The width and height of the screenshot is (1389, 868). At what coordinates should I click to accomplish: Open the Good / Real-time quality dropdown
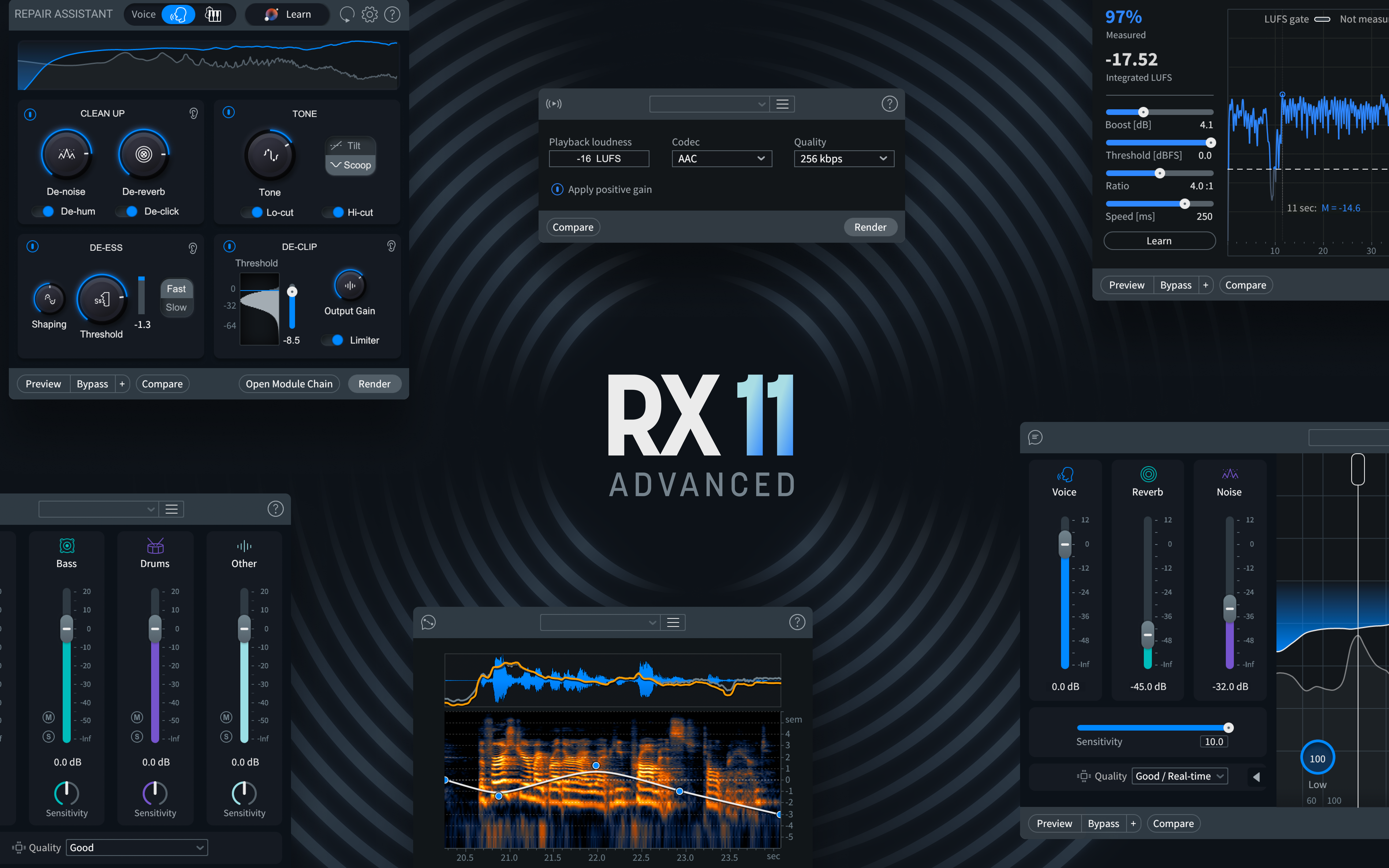coord(1179,776)
